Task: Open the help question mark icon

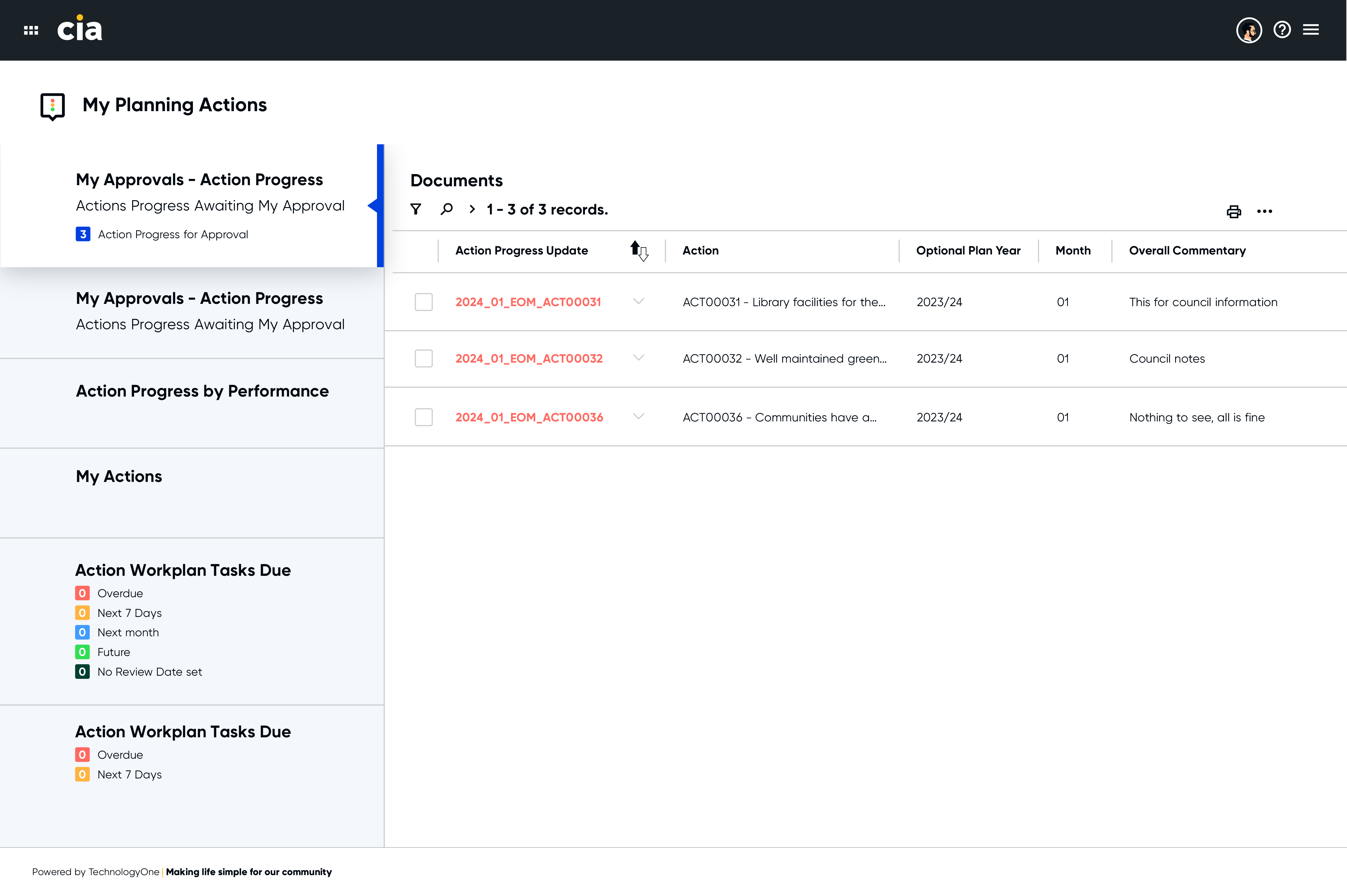Action: 1282,30
